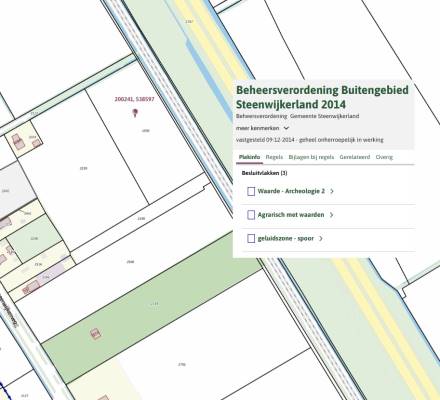Tick the Waarde - Archeologie 2 checkbox

[x=251, y=191]
